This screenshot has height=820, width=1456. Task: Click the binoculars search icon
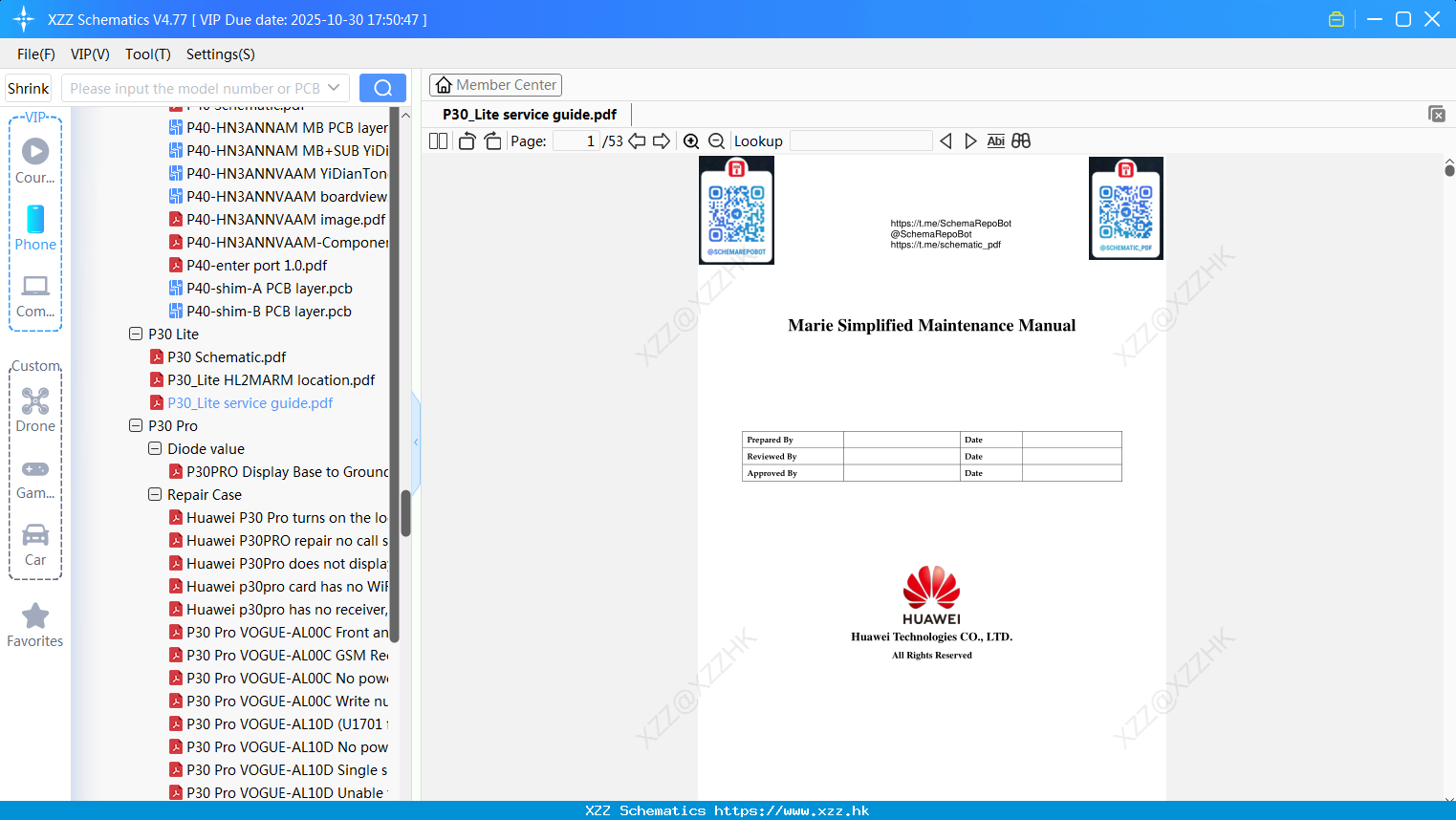1021,141
